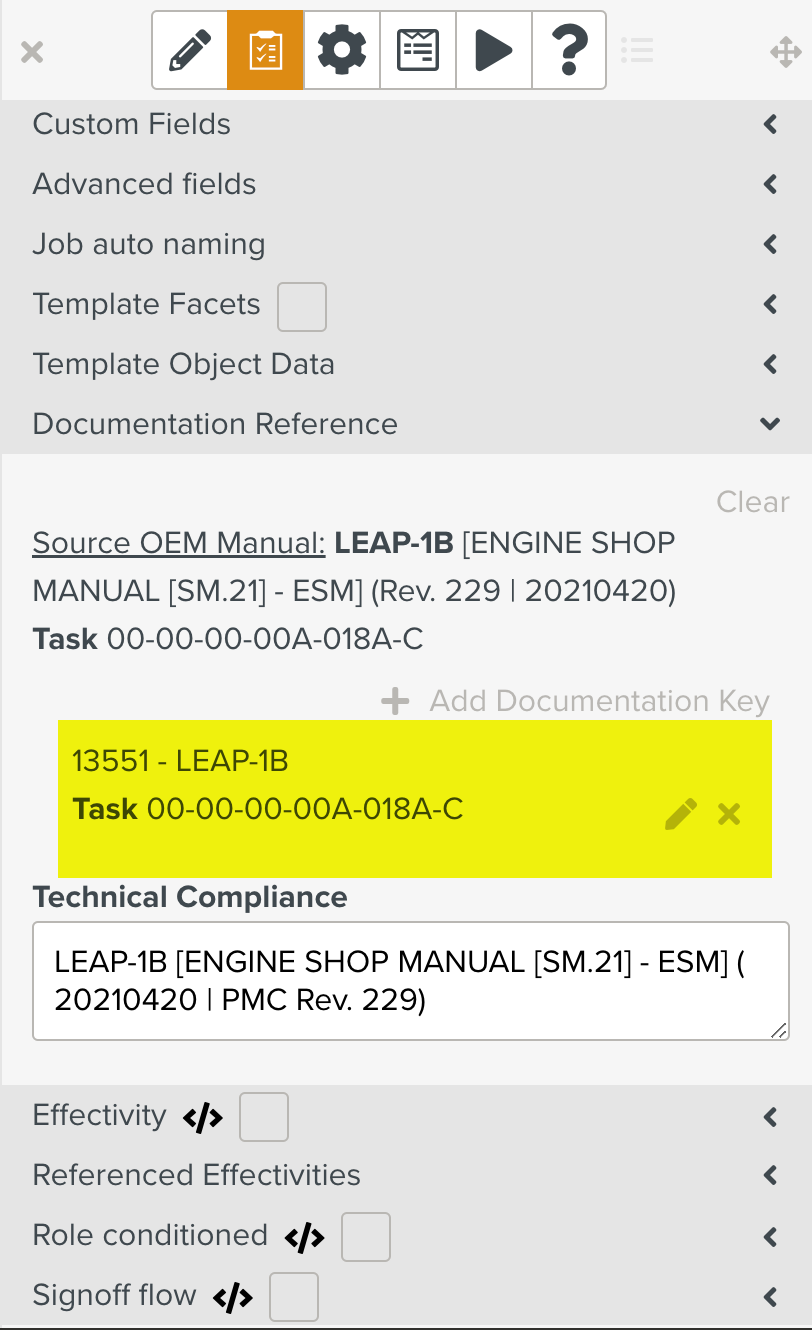Click the move panel arrows icon
Viewport: 812px width, 1330px height.
pyautogui.click(x=785, y=52)
